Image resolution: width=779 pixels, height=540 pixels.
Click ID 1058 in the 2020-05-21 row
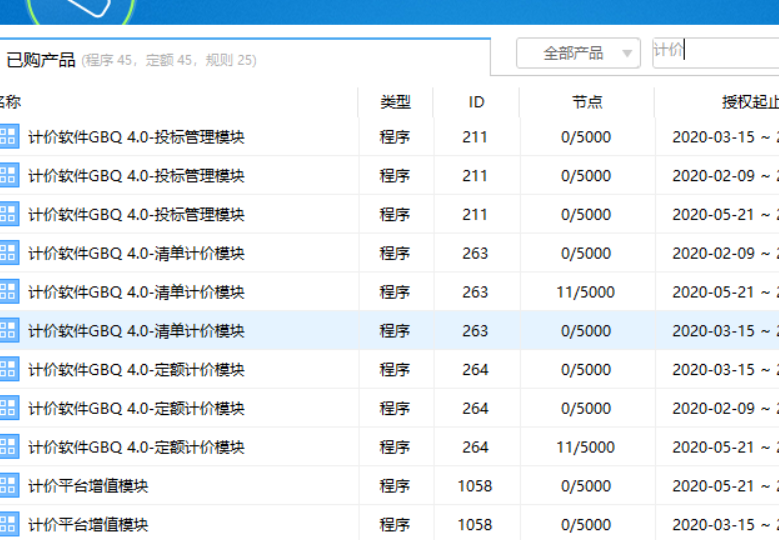click(x=475, y=486)
